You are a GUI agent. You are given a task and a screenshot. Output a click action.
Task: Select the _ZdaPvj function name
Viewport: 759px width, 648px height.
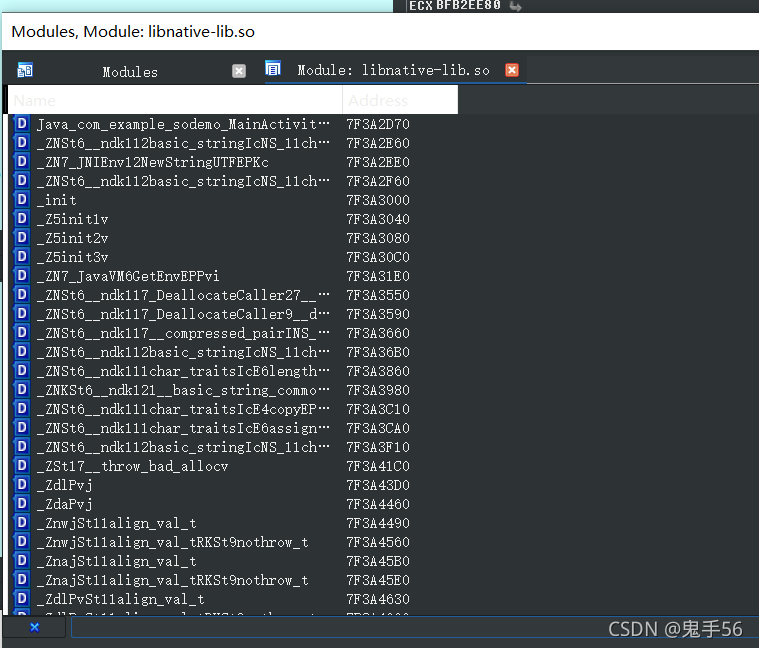click(64, 504)
